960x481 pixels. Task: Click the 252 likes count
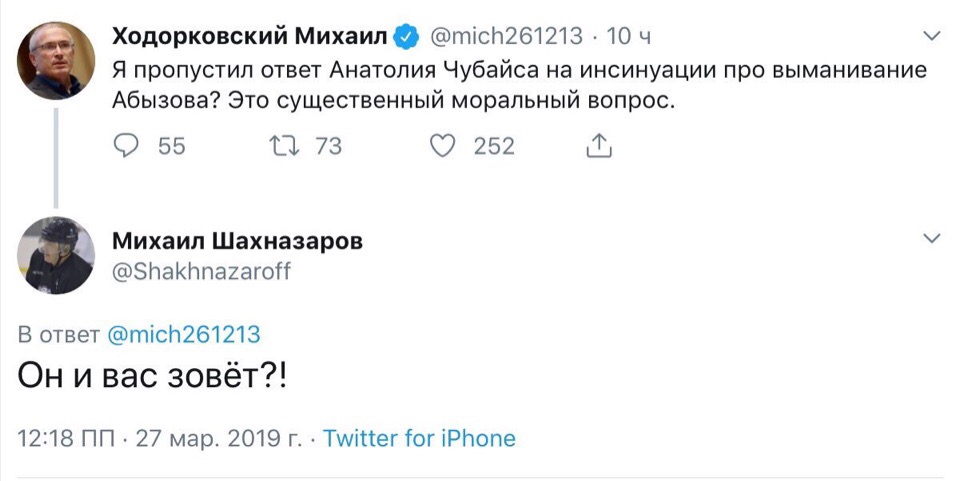pos(494,146)
